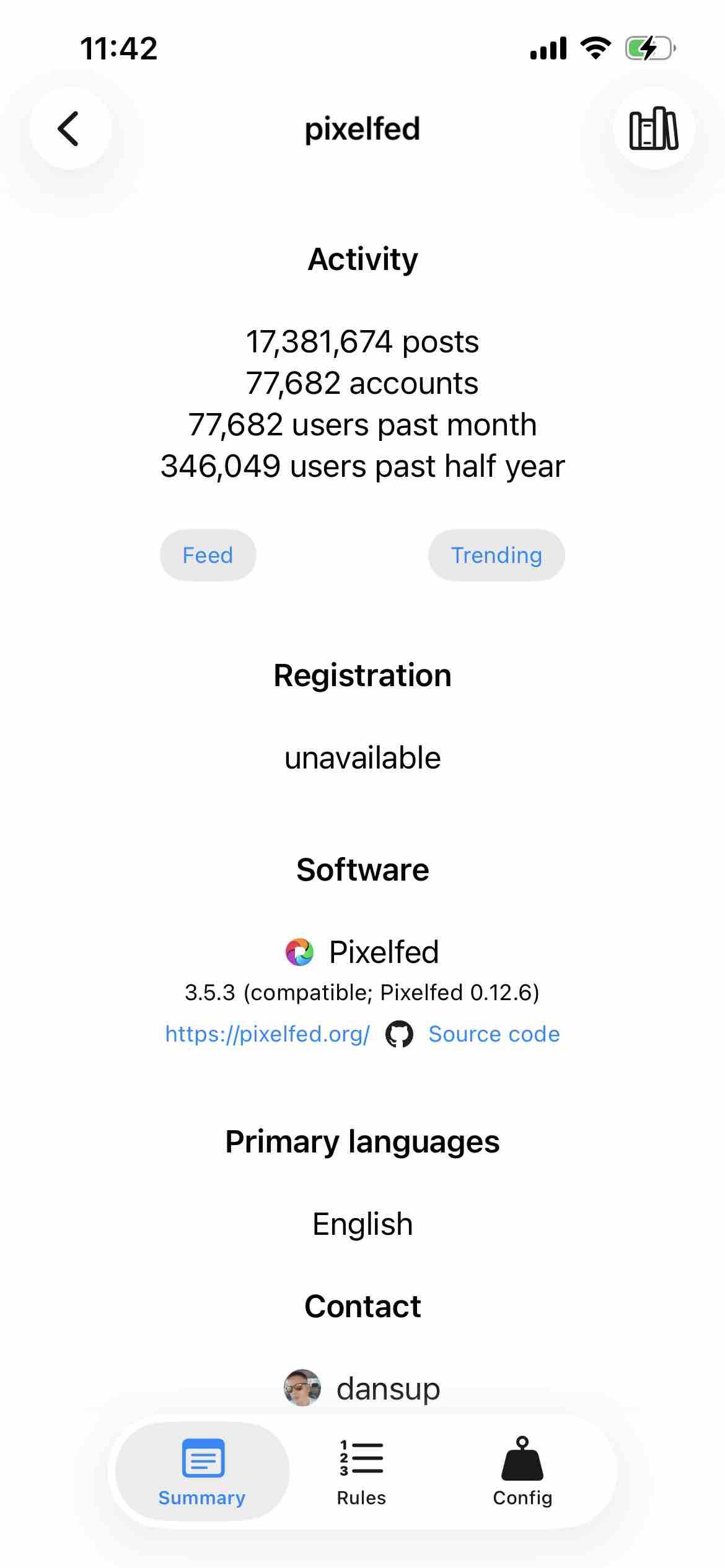The image size is (725, 1568).
Task: Open the books library icon
Action: (654, 128)
